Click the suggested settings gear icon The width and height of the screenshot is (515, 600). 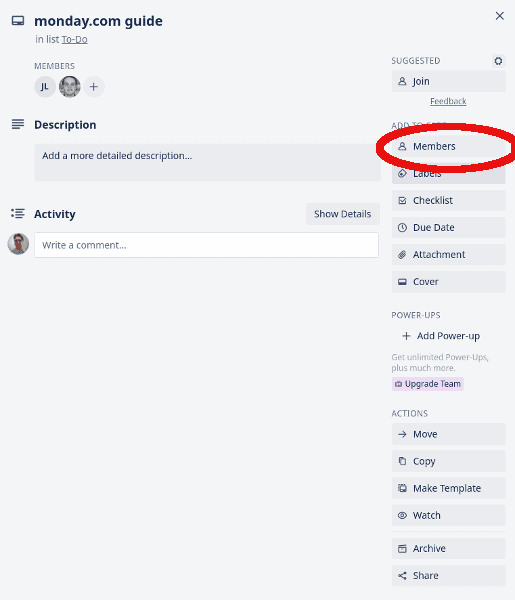(x=498, y=61)
